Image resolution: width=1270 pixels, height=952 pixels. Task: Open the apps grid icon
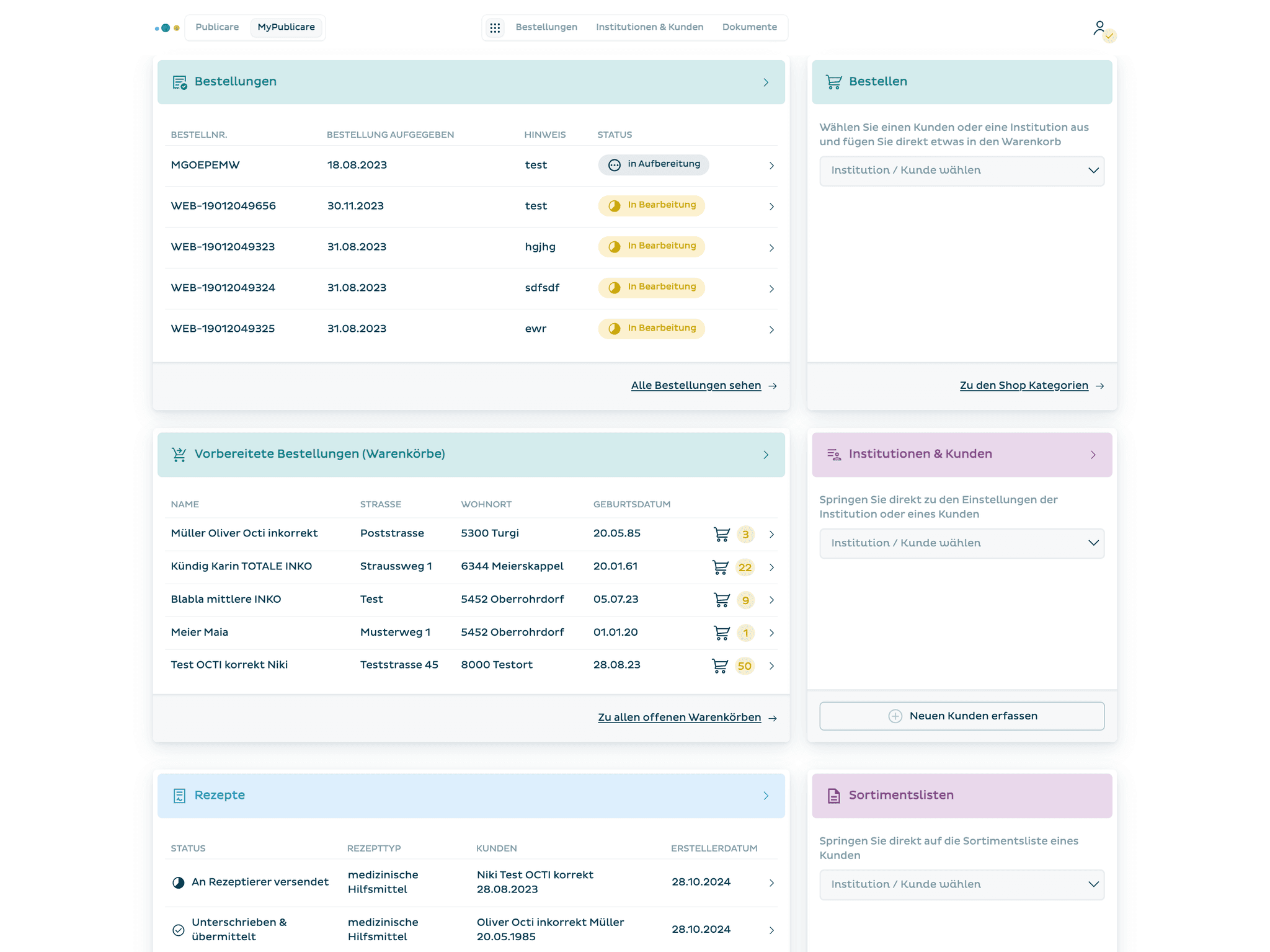[495, 28]
